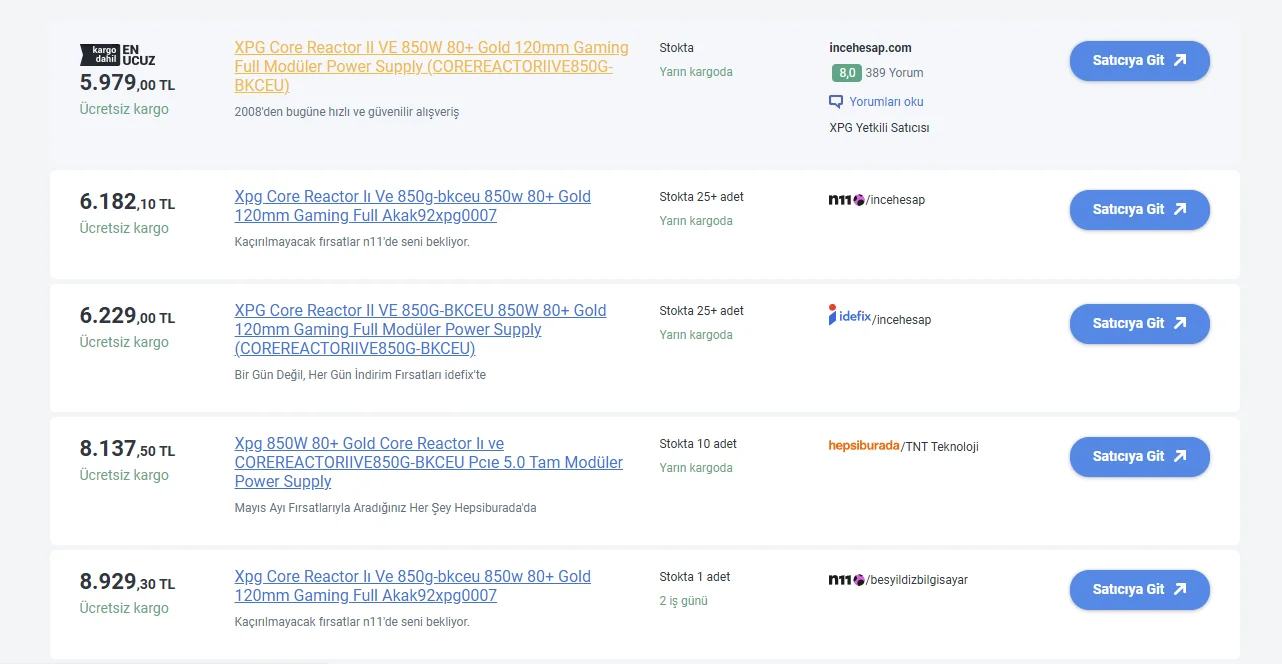Image resolution: width=1282 pixels, height=664 pixels.
Task: Click Satıcıya Git for the 6.229,00 TL offer
Action: [1139, 324]
